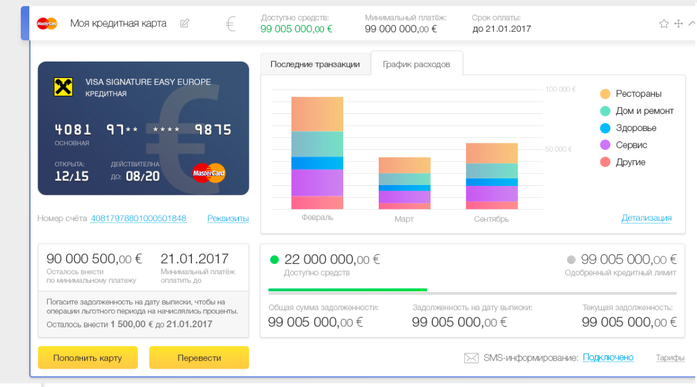Image resolution: width=697 pixels, height=387 pixels.
Task: Click the 100 000 € axis label
Action: coord(561,89)
